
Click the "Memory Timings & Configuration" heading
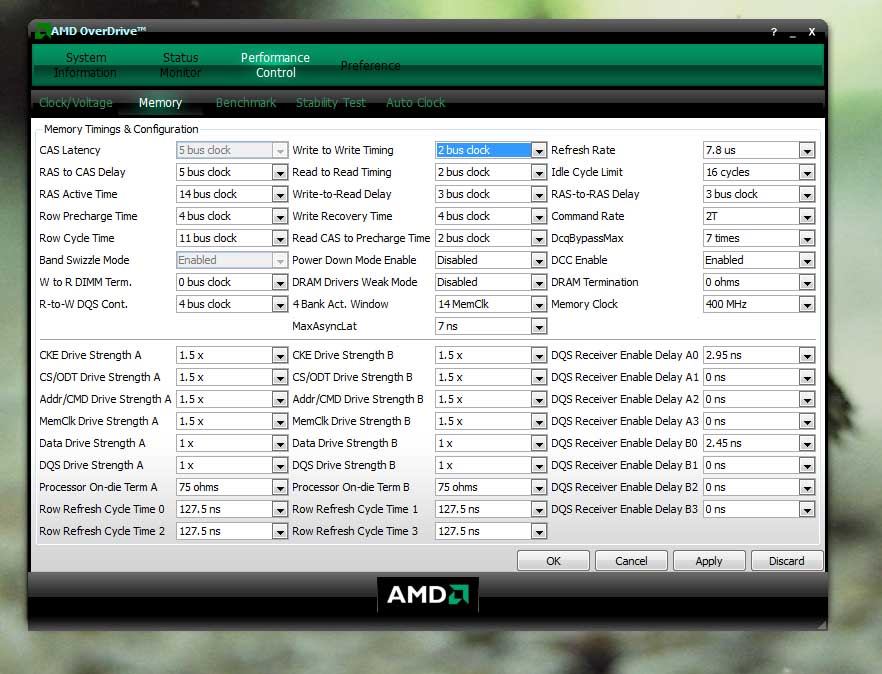click(x=121, y=129)
